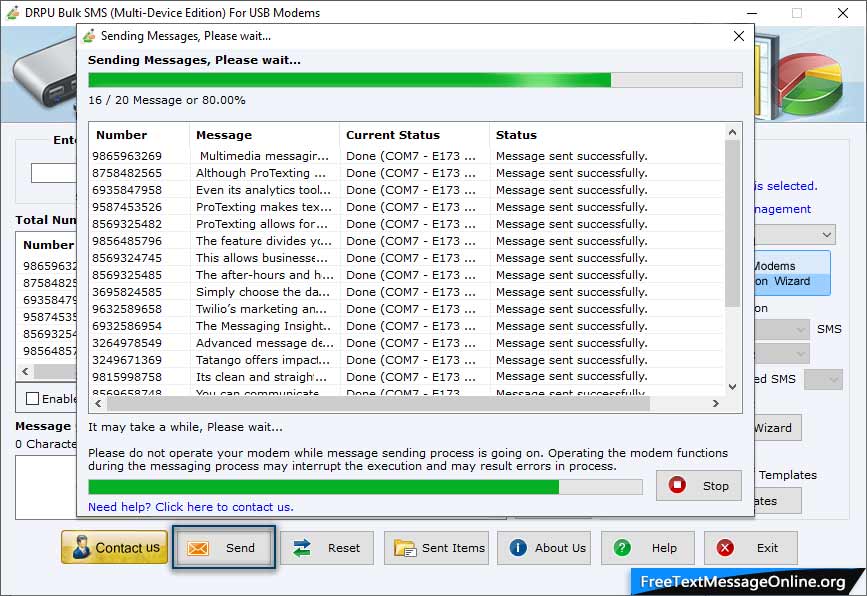Select row with number 8758482565
The width and height of the screenshot is (867, 596).
[x=406, y=173]
